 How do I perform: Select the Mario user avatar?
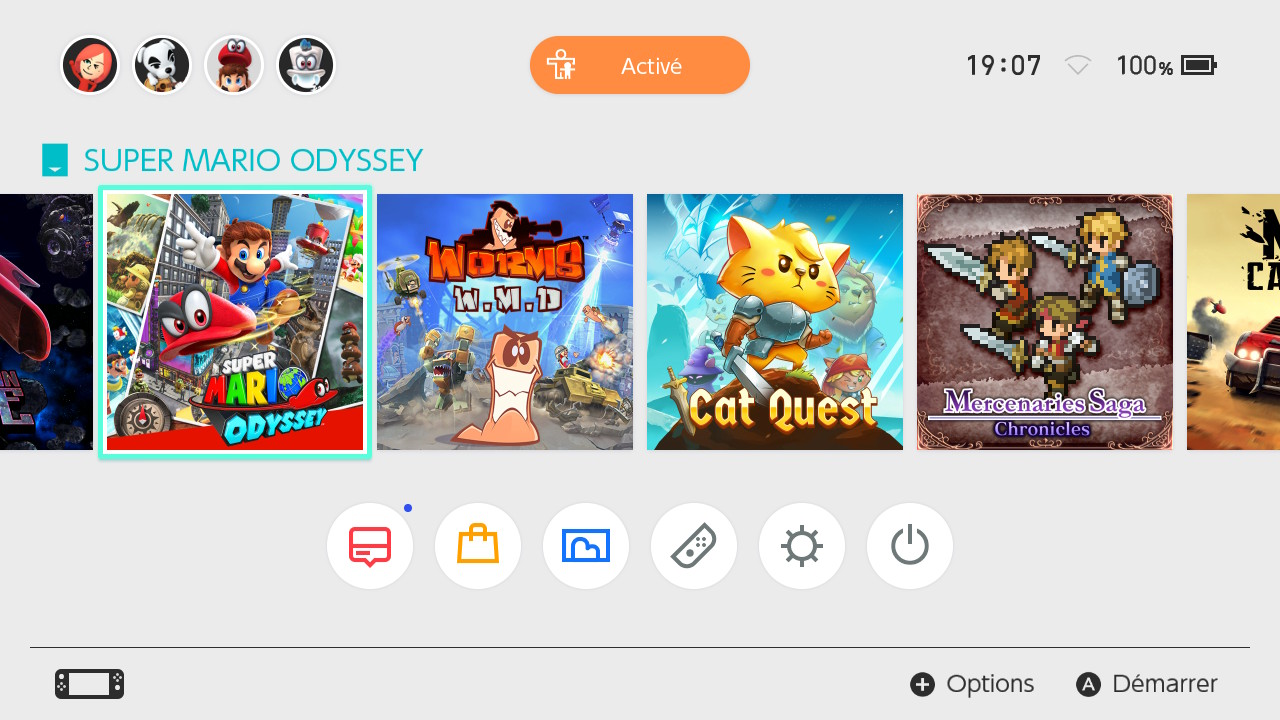pyautogui.click(x=234, y=65)
